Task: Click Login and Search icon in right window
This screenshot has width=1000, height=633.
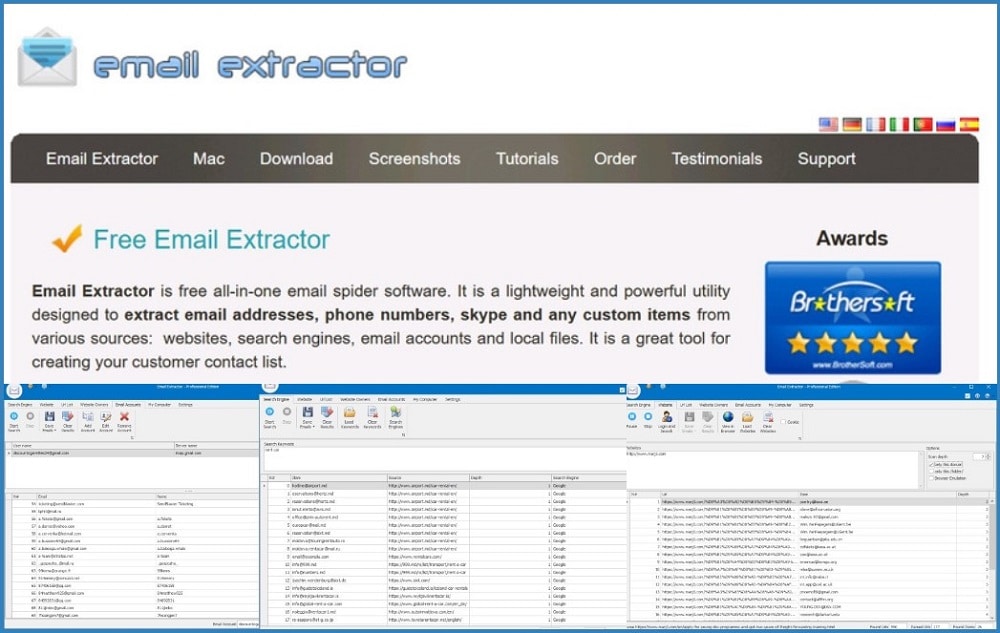Action: click(x=667, y=417)
